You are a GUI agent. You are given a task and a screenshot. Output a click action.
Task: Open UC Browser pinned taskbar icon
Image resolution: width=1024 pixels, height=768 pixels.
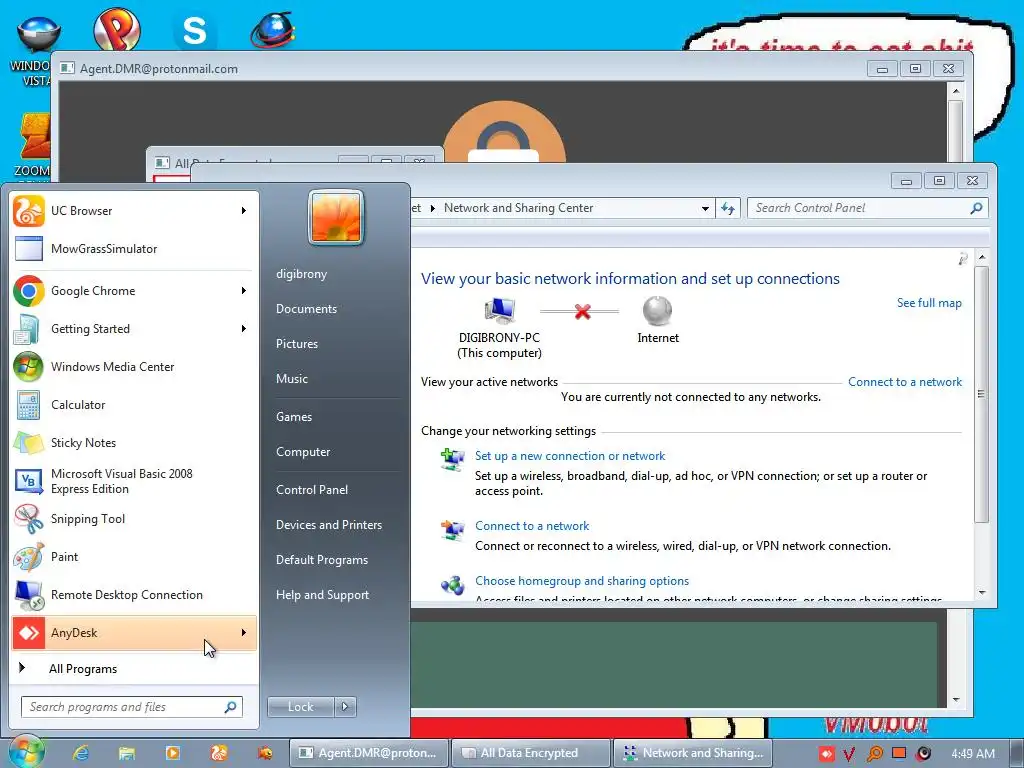click(x=219, y=753)
